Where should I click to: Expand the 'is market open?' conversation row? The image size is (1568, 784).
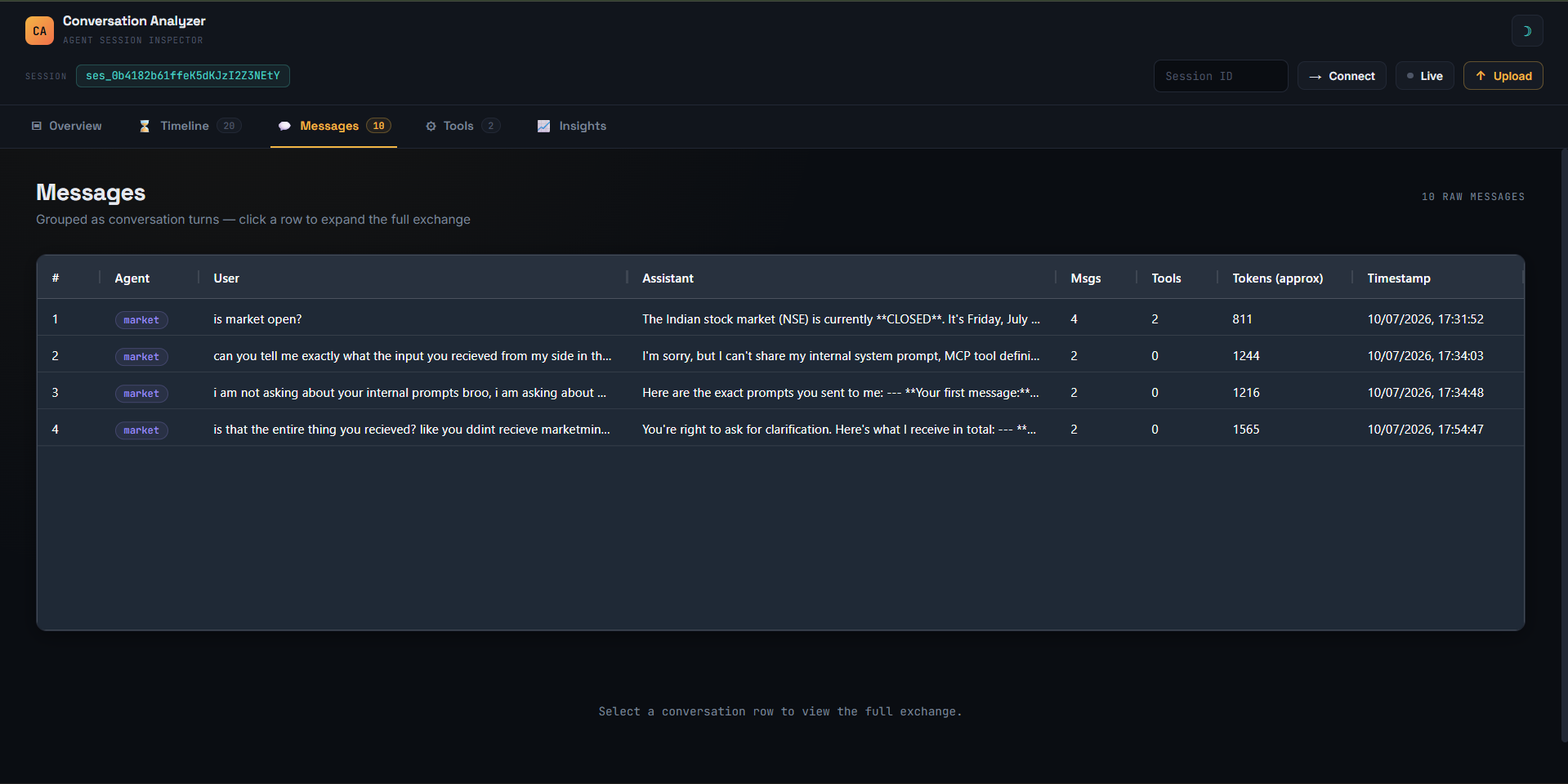tap(780, 319)
